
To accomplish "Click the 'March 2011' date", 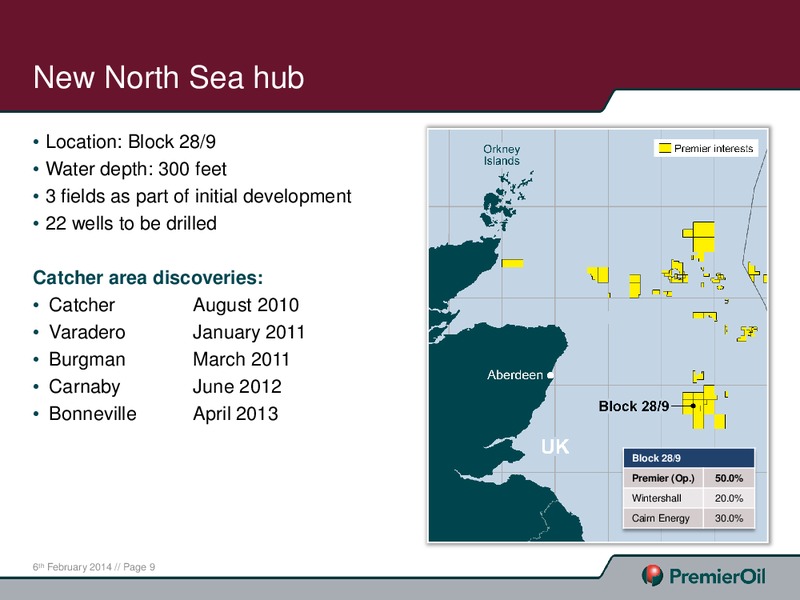I will pos(241,359).
